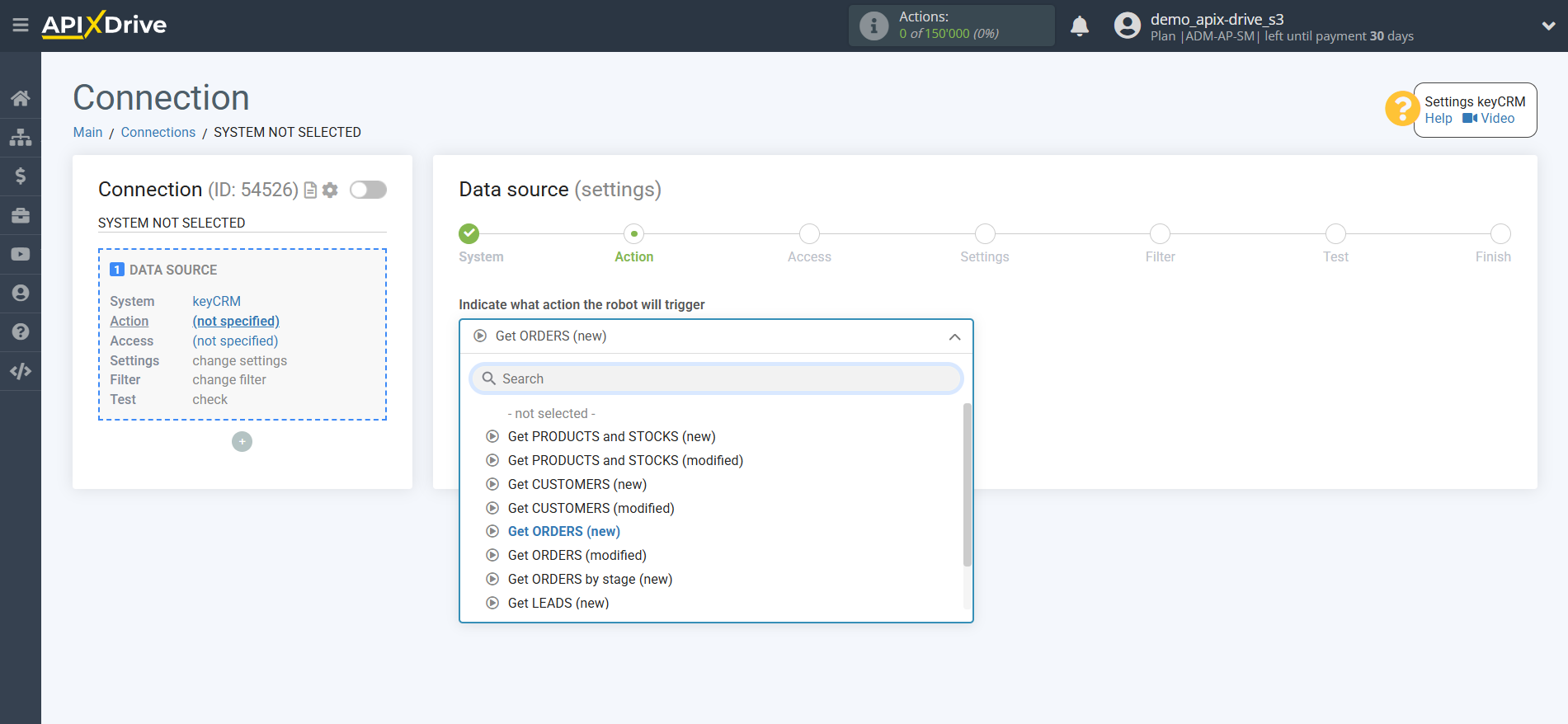This screenshot has width=1568, height=724.
Task: Click the ApiX-Drive logo
Action: coord(104,25)
